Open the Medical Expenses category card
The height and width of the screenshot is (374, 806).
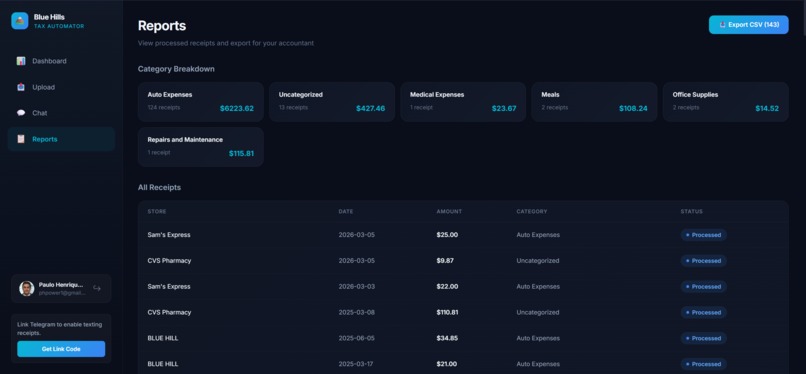click(463, 102)
